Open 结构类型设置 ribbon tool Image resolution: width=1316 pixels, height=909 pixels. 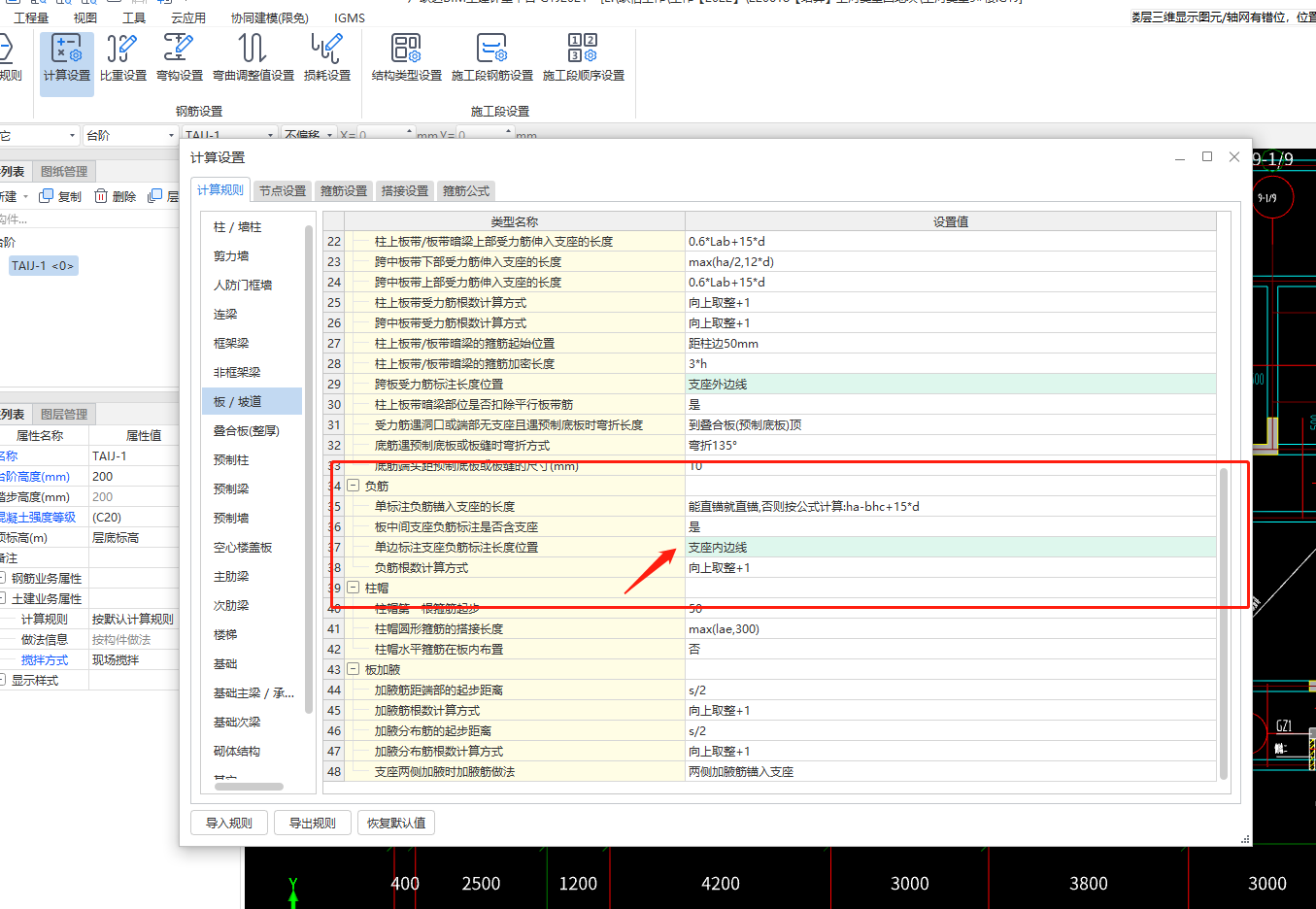pyautogui.click(x=407, y=58)
